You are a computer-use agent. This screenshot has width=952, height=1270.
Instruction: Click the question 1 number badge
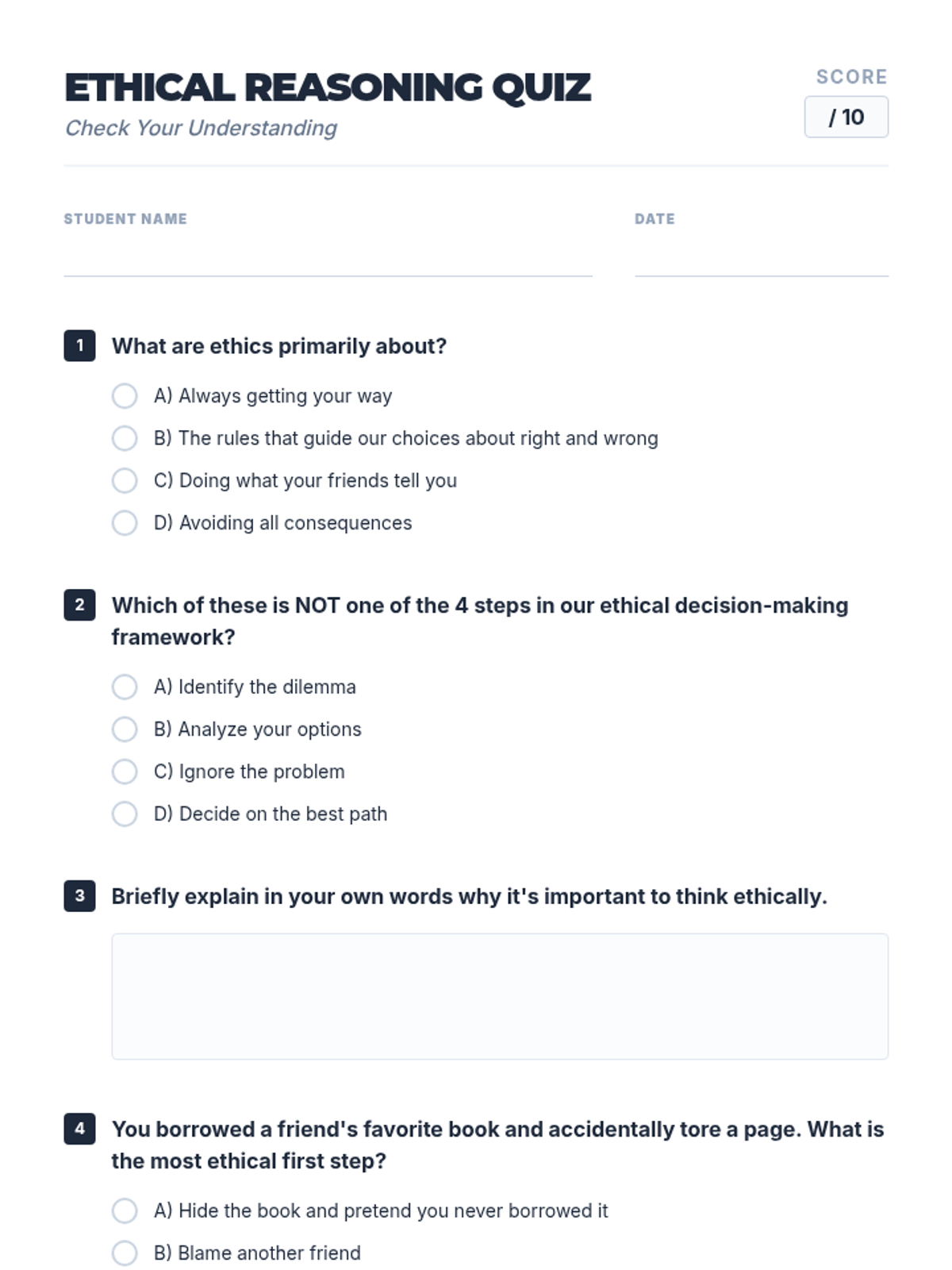pos(79,346)
